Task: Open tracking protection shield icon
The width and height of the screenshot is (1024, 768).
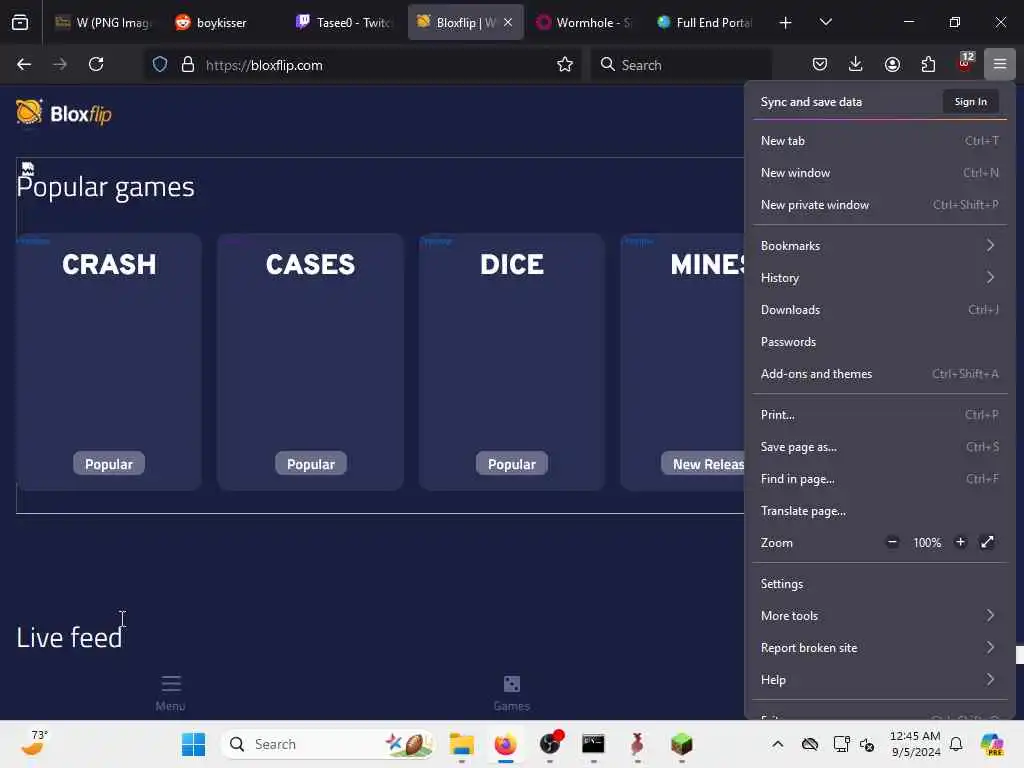Action: coord(160,65)
